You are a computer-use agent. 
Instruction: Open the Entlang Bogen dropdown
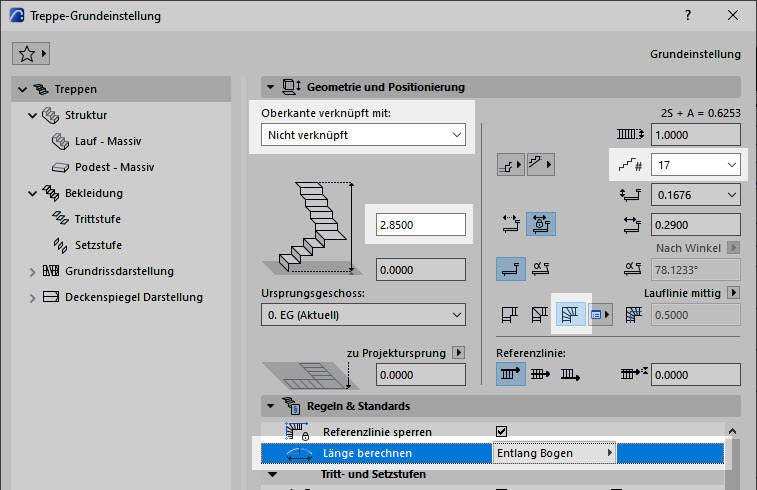554,453
